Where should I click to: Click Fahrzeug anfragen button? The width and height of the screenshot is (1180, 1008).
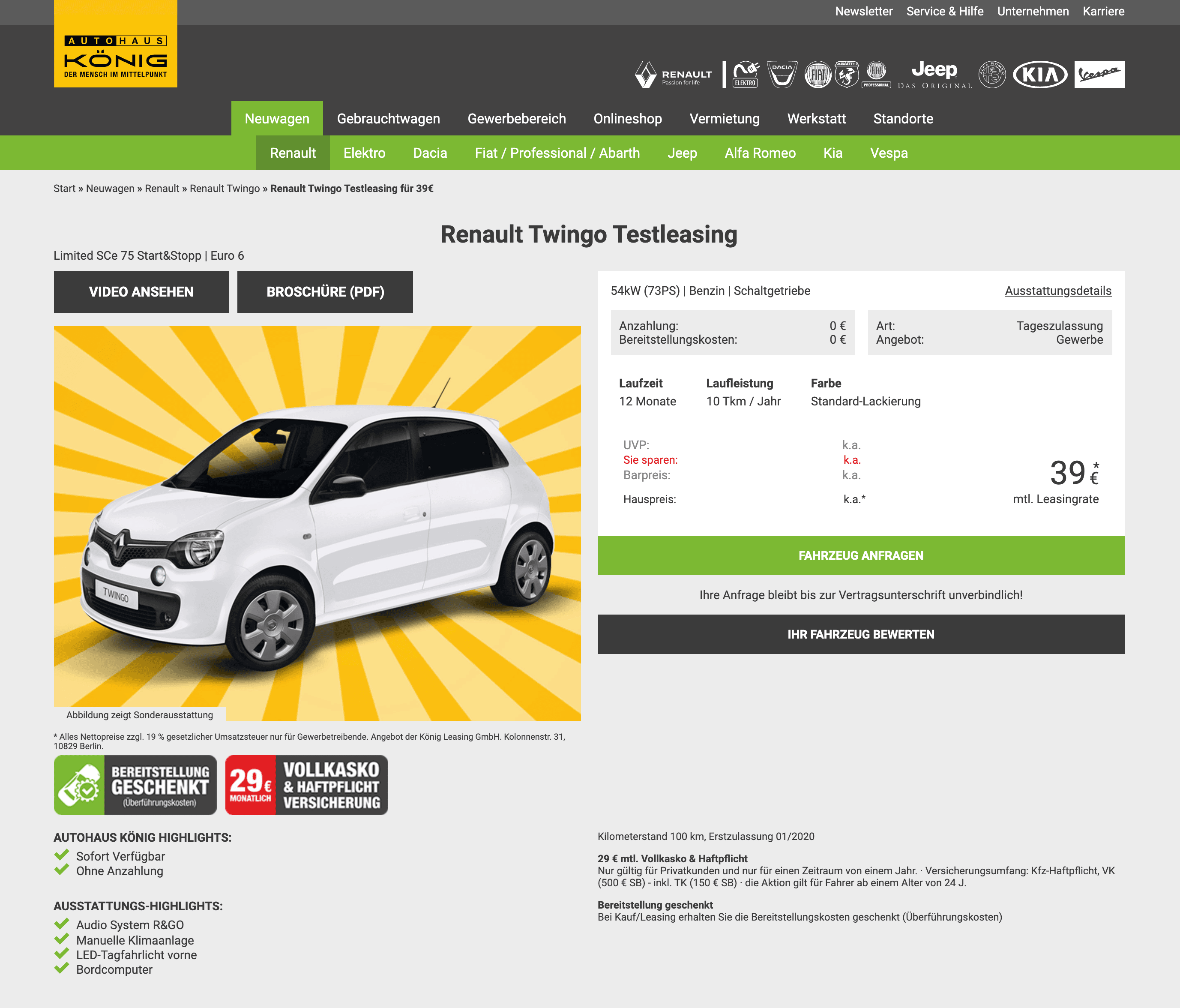tap(861, 555)
